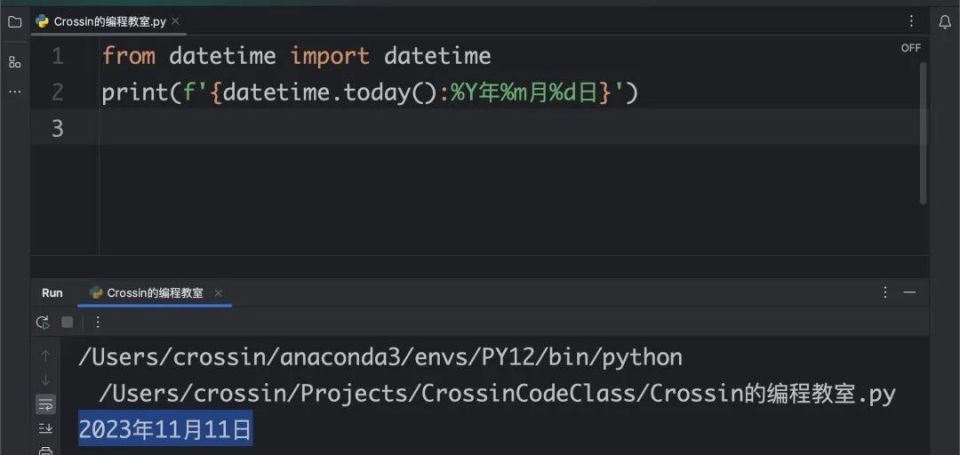This screenshot has width=960, height=455.
Task: Open editor tab options three-dot menu
Action: coord(911,21)
